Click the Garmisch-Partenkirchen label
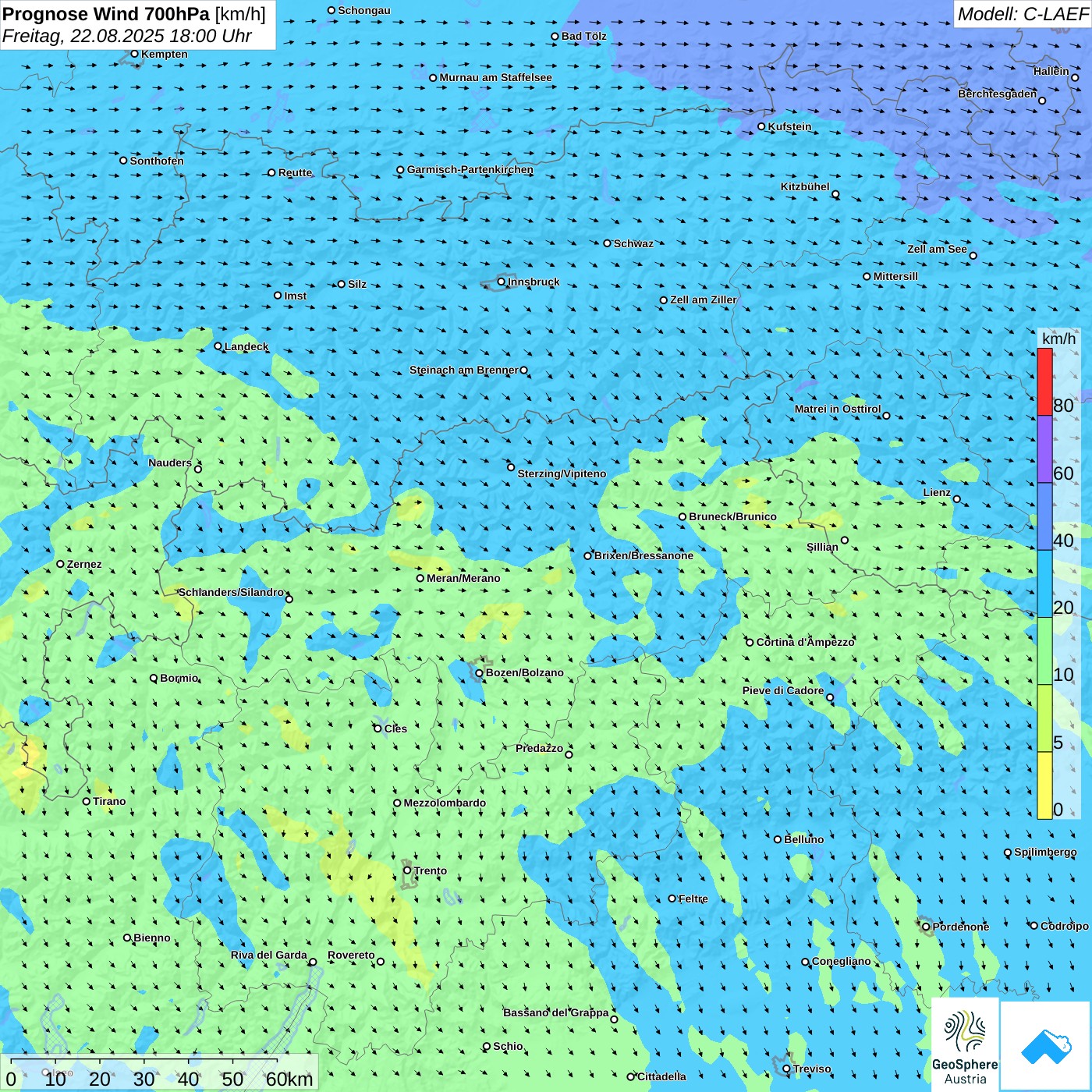 (x=470, y=169)
